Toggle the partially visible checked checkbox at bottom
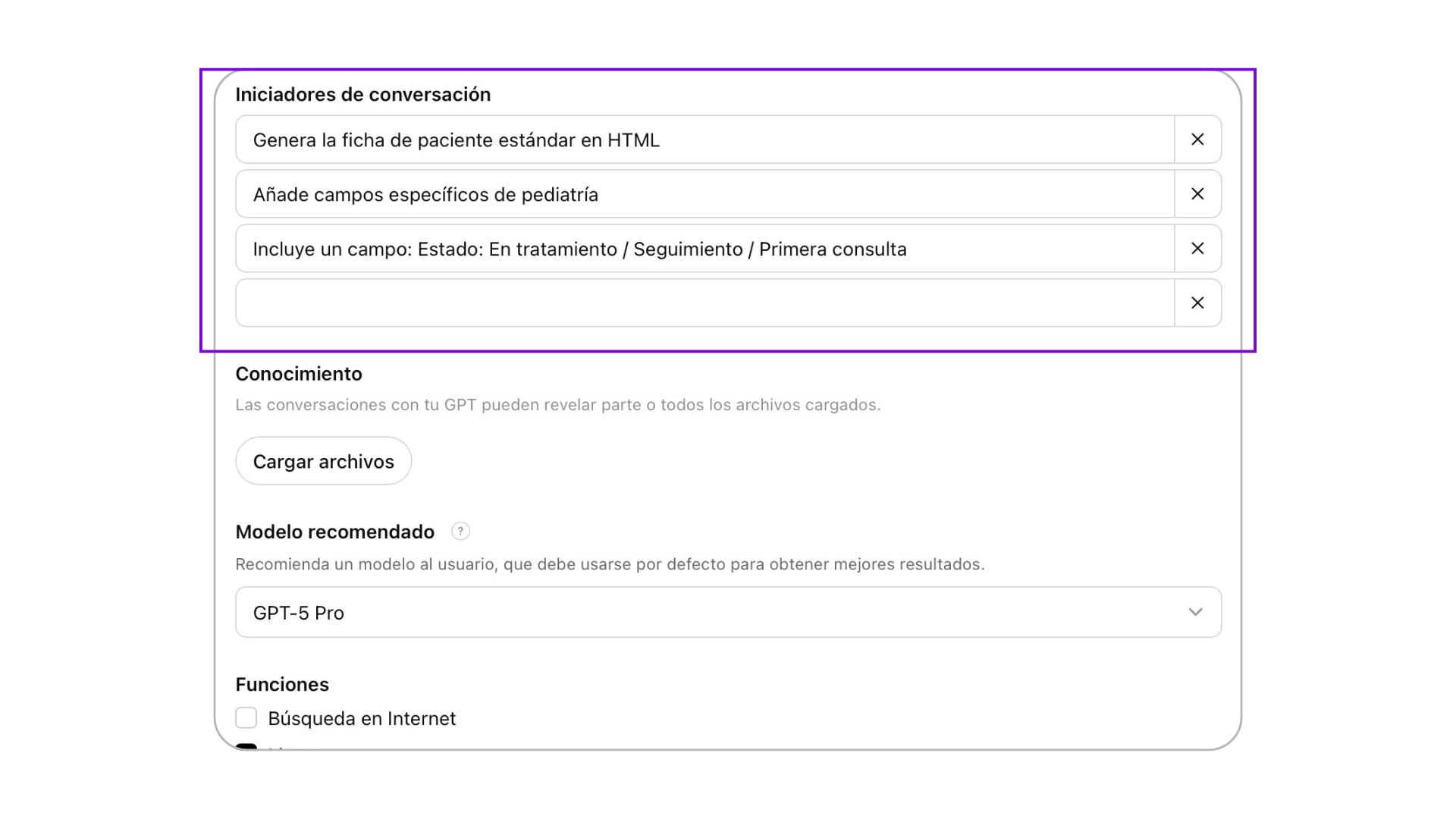1456x819 pixels. 246,746
